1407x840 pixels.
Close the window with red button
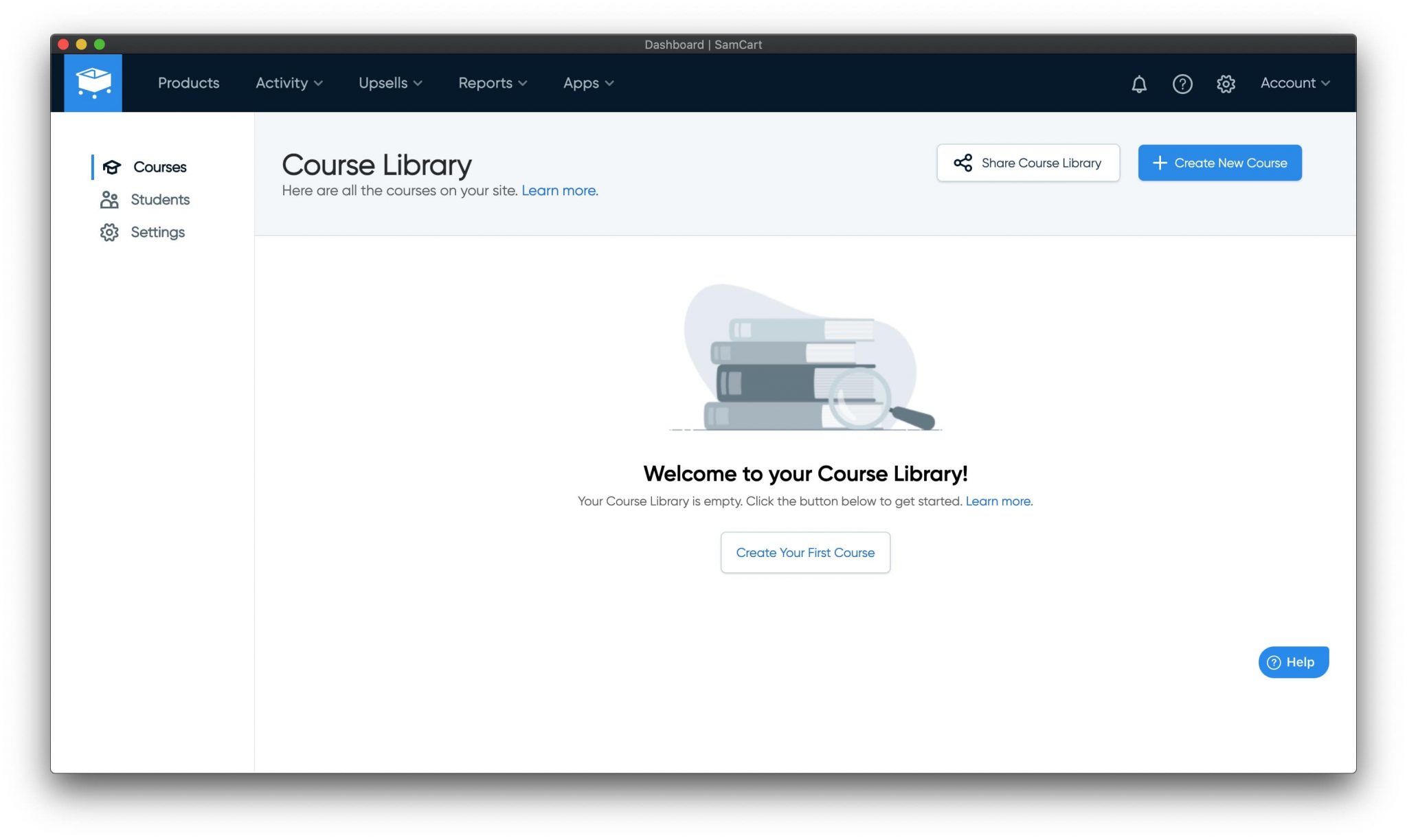pyautogui.click(x=63, y=45)
